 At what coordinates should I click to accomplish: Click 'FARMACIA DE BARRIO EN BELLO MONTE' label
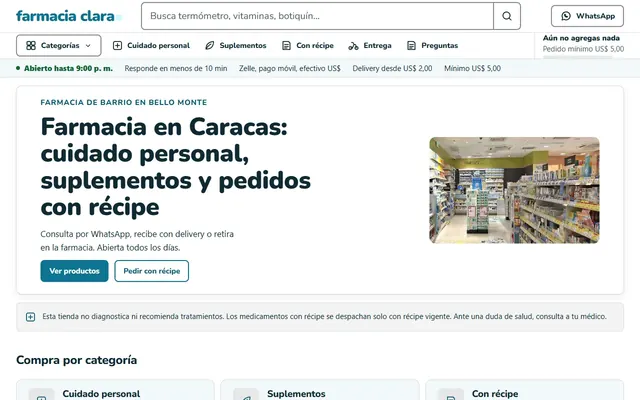[124, 102]
